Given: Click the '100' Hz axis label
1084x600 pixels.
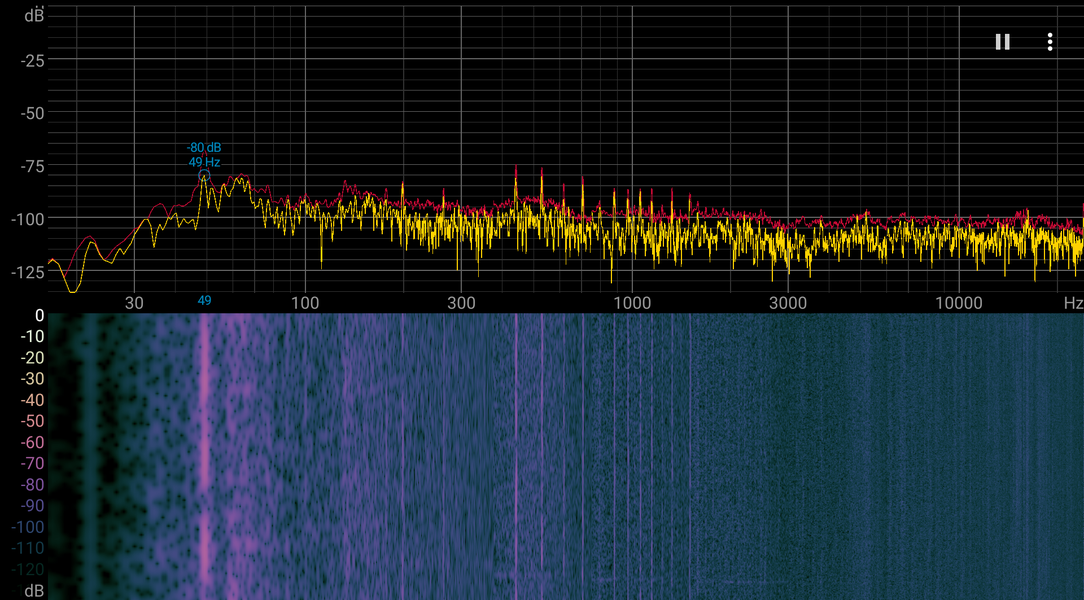Looking at the screenshot, I should click(305, 303).
